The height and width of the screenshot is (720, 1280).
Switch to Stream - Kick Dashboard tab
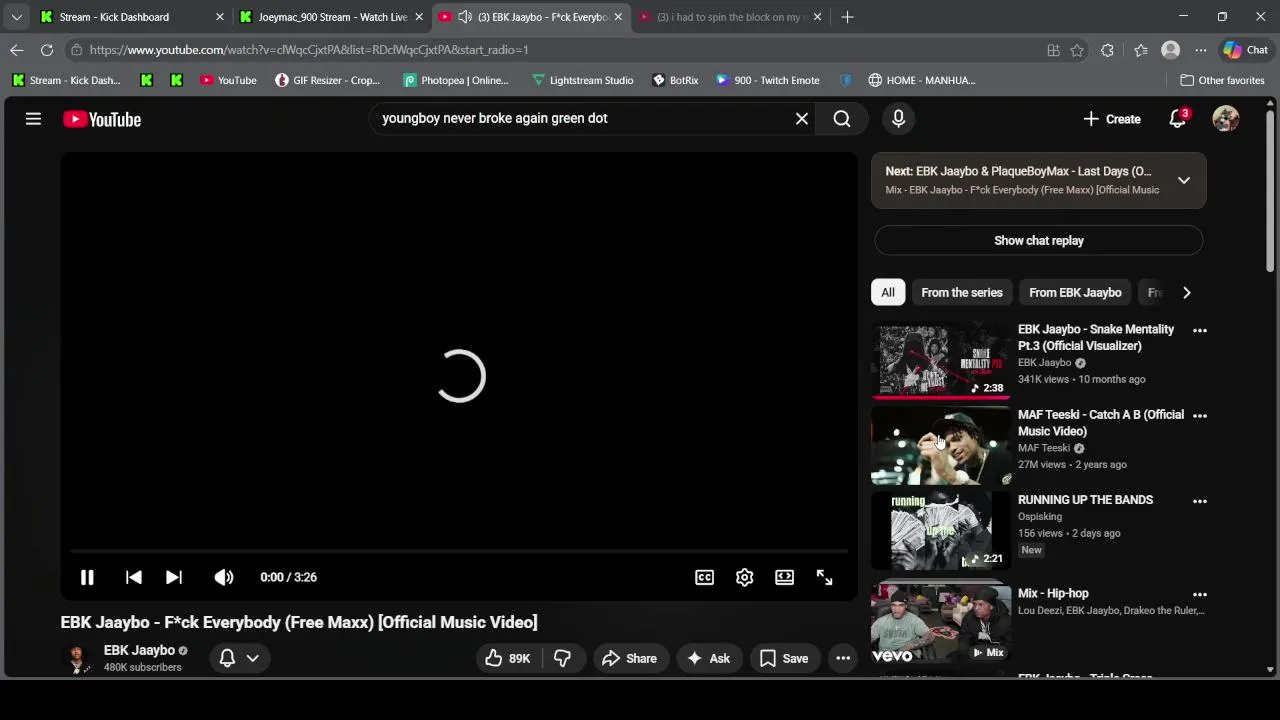coord(130,17)
